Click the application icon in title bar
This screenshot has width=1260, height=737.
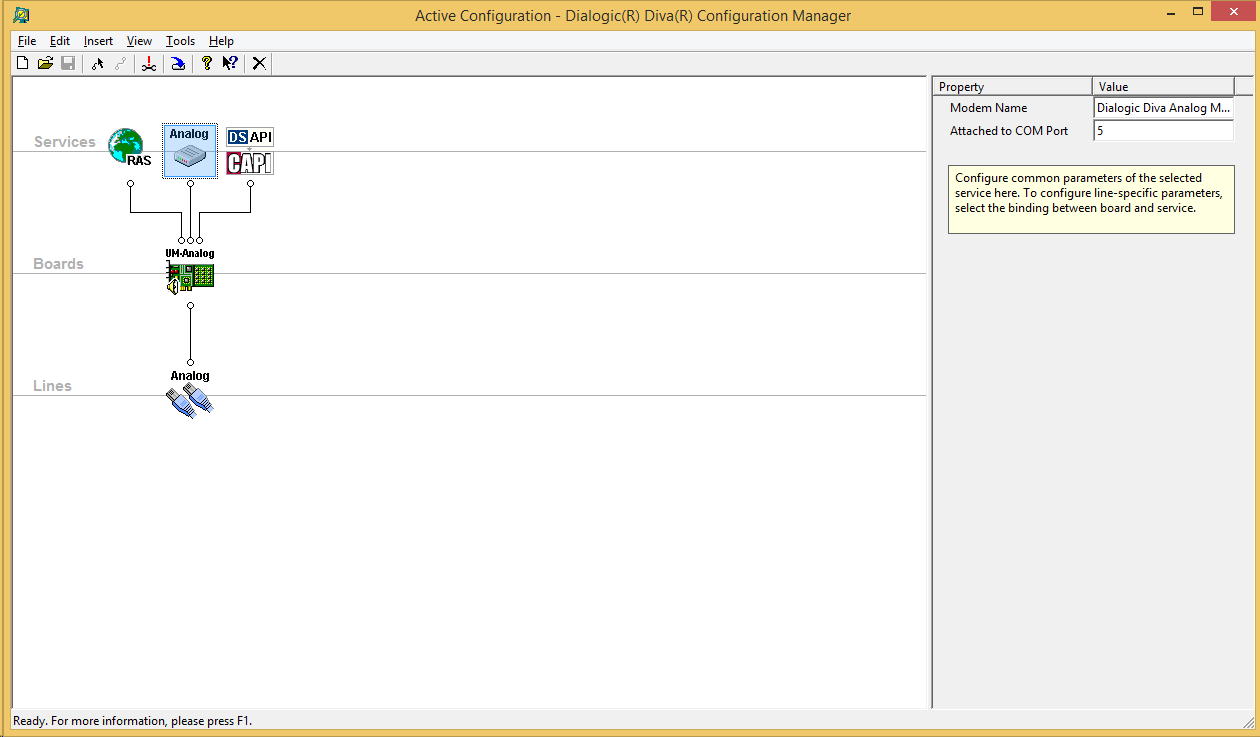(21, 15)
